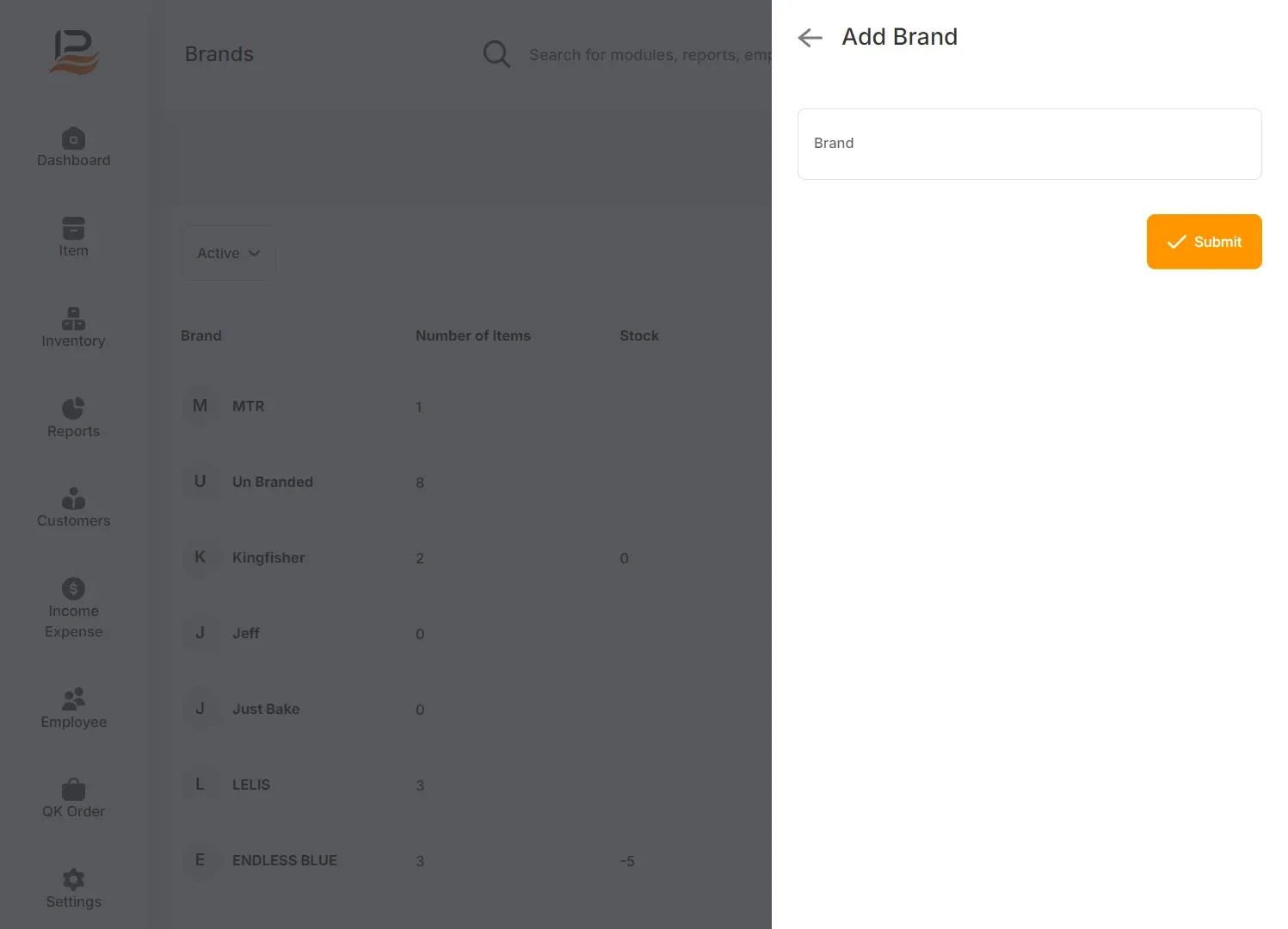1288x929 pixels.
Task: Click the search modules input field
Action: pos(650,55)
